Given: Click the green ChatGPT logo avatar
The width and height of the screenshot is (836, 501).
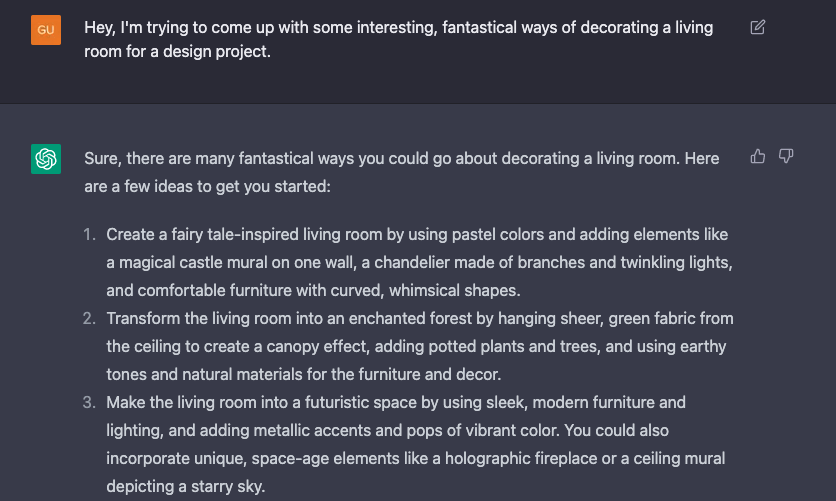Looking at the screenshot, I should point(46,159).
